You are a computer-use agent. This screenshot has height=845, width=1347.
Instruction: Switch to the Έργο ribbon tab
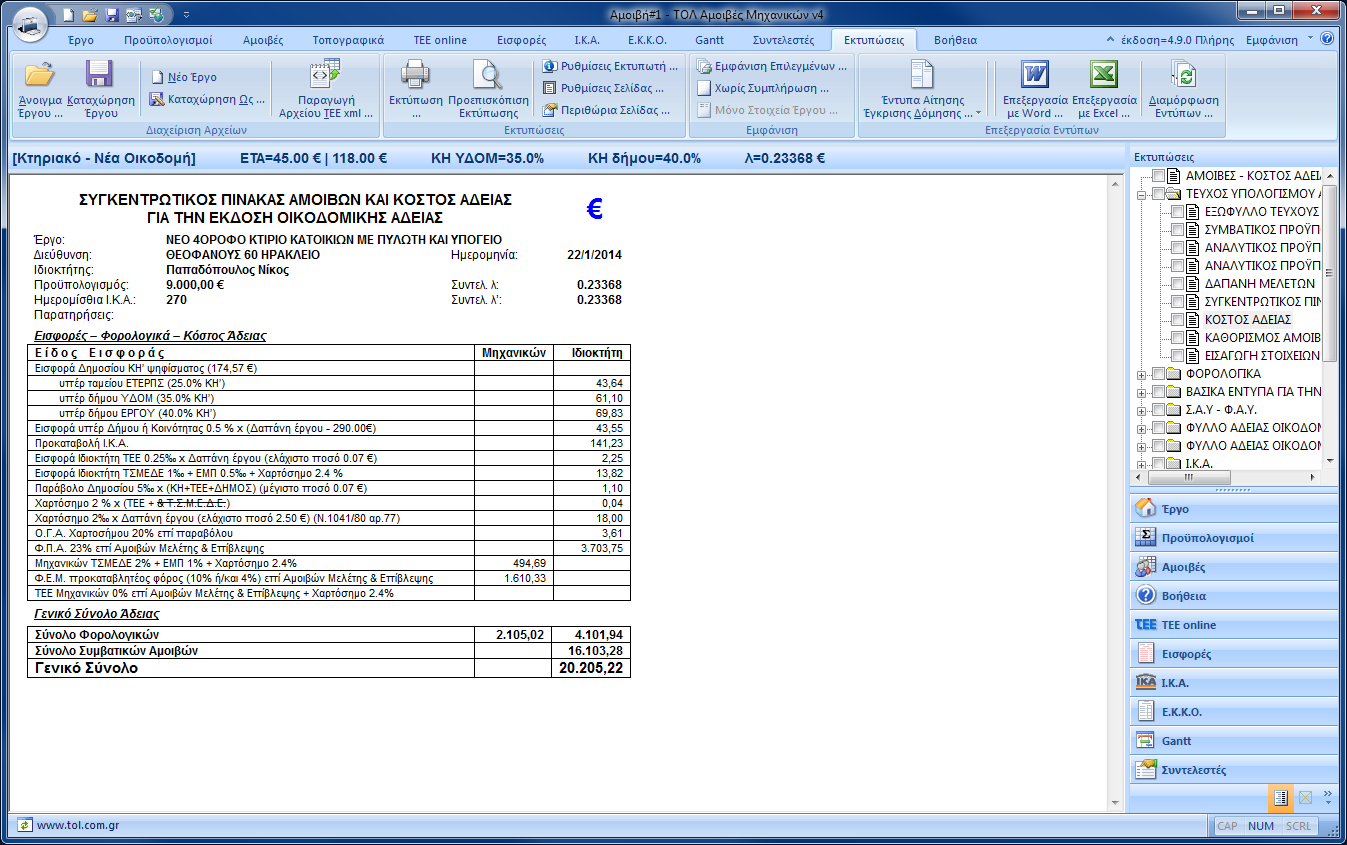pyautogui.click(x=80, y=40)
